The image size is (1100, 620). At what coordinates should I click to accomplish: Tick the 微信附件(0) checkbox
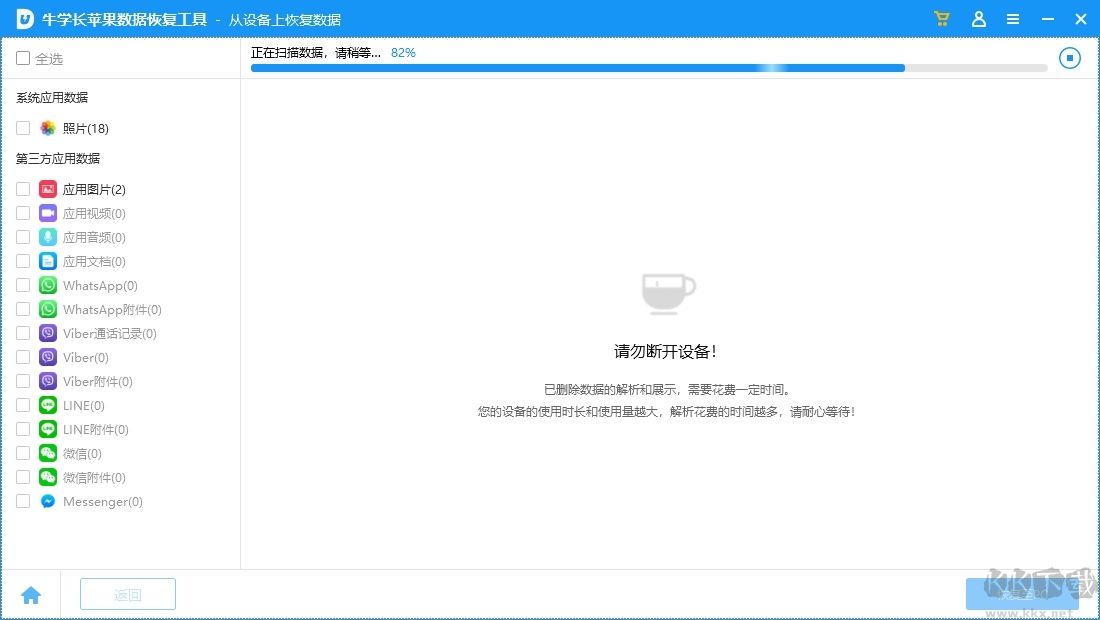coord(22,477)
